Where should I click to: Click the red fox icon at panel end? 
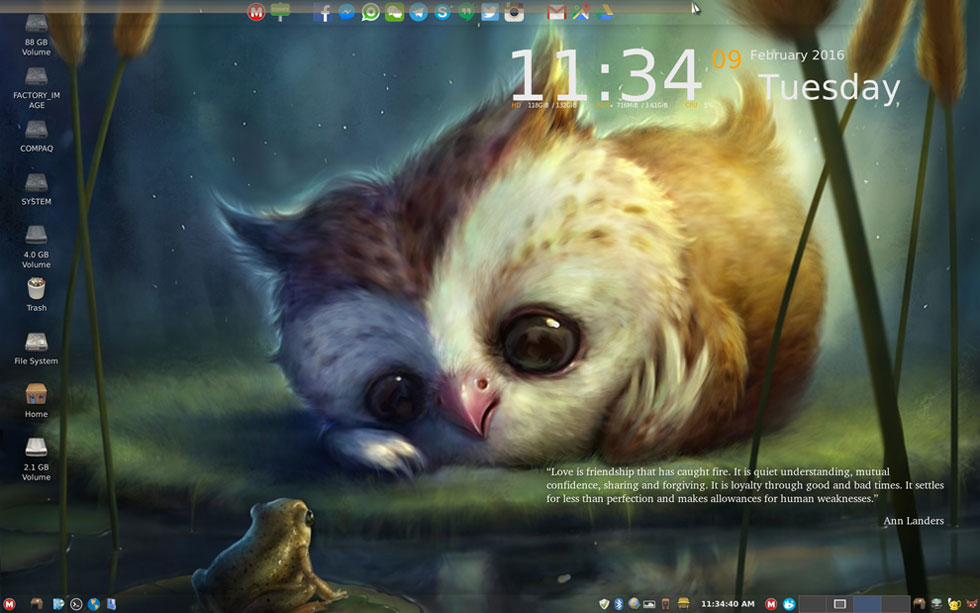(971, 604)
